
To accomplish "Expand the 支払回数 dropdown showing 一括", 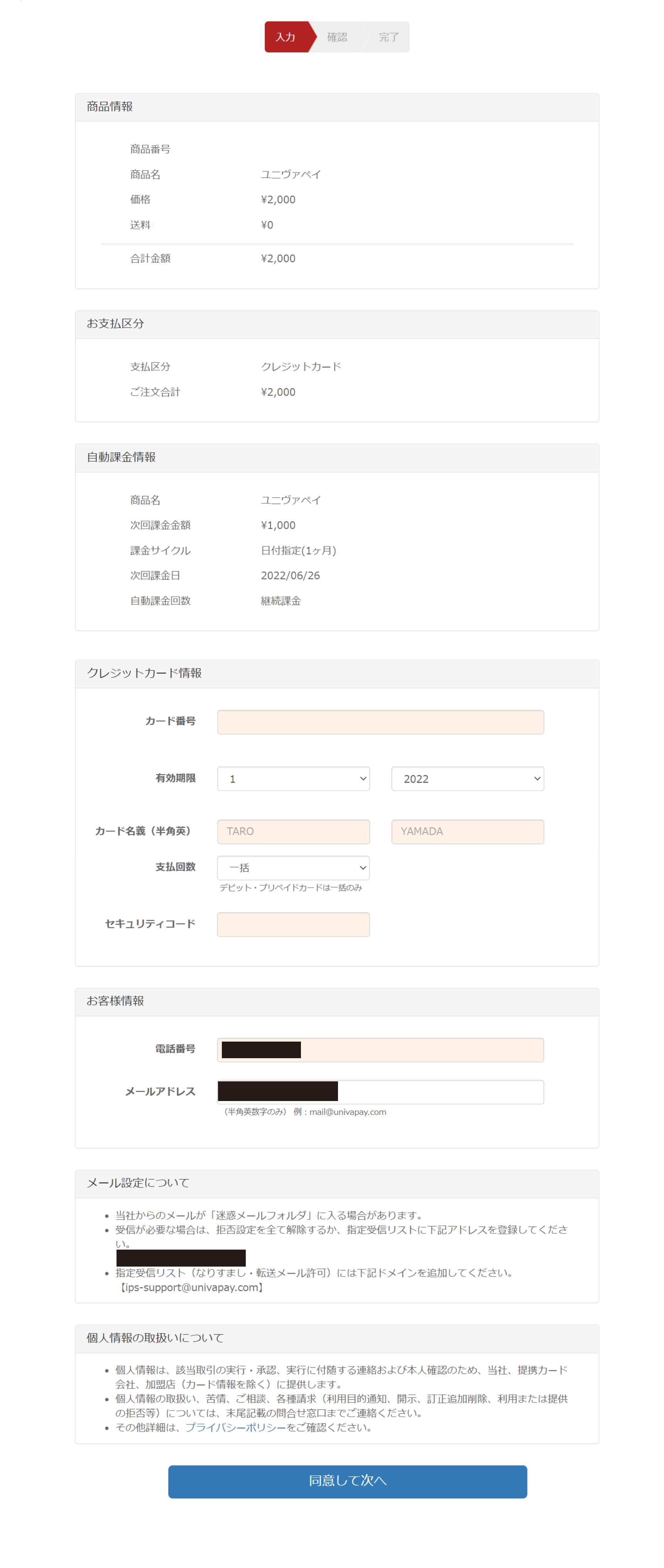I will pos(293,868).
